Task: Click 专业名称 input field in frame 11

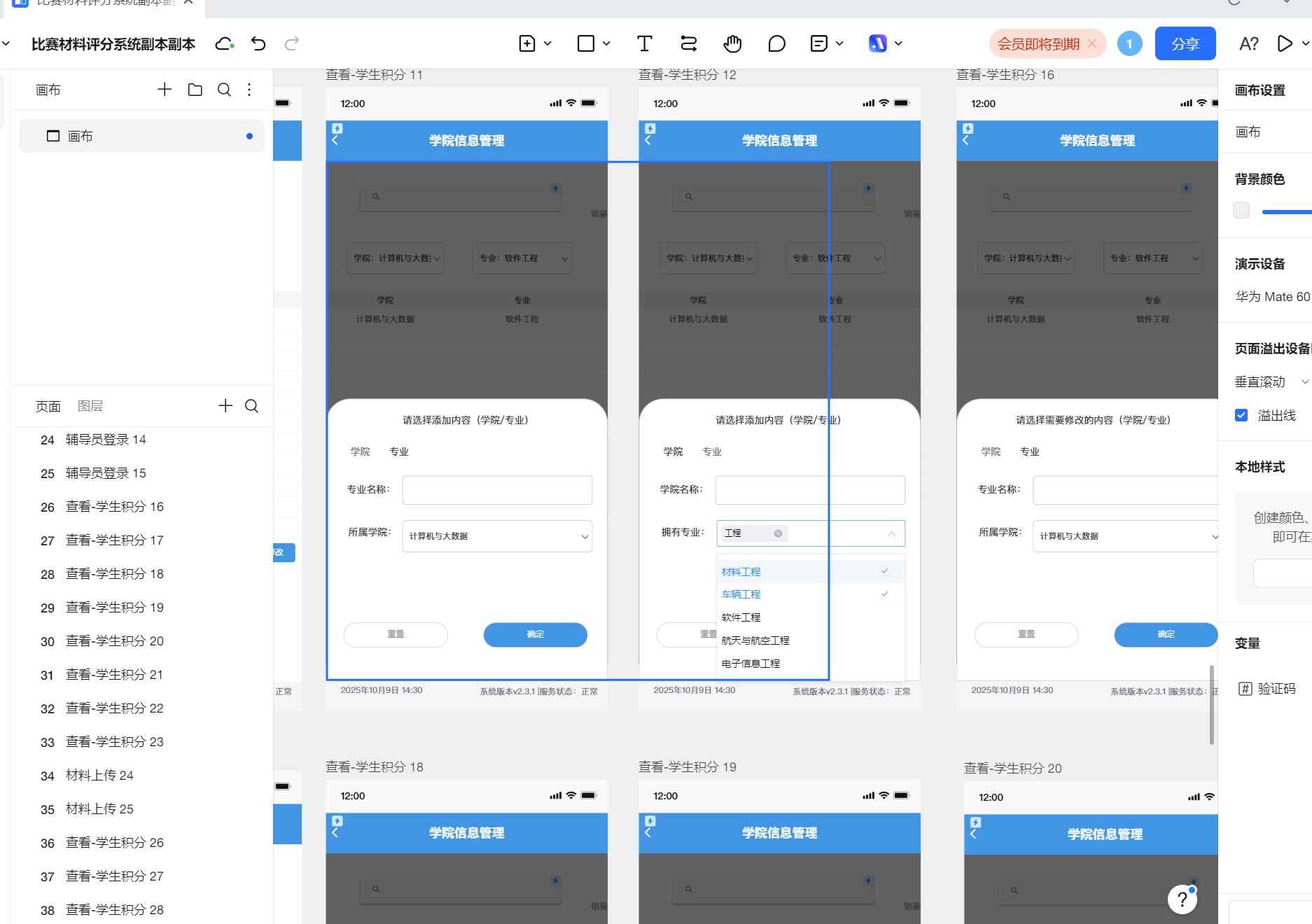Action: [497, 490]
